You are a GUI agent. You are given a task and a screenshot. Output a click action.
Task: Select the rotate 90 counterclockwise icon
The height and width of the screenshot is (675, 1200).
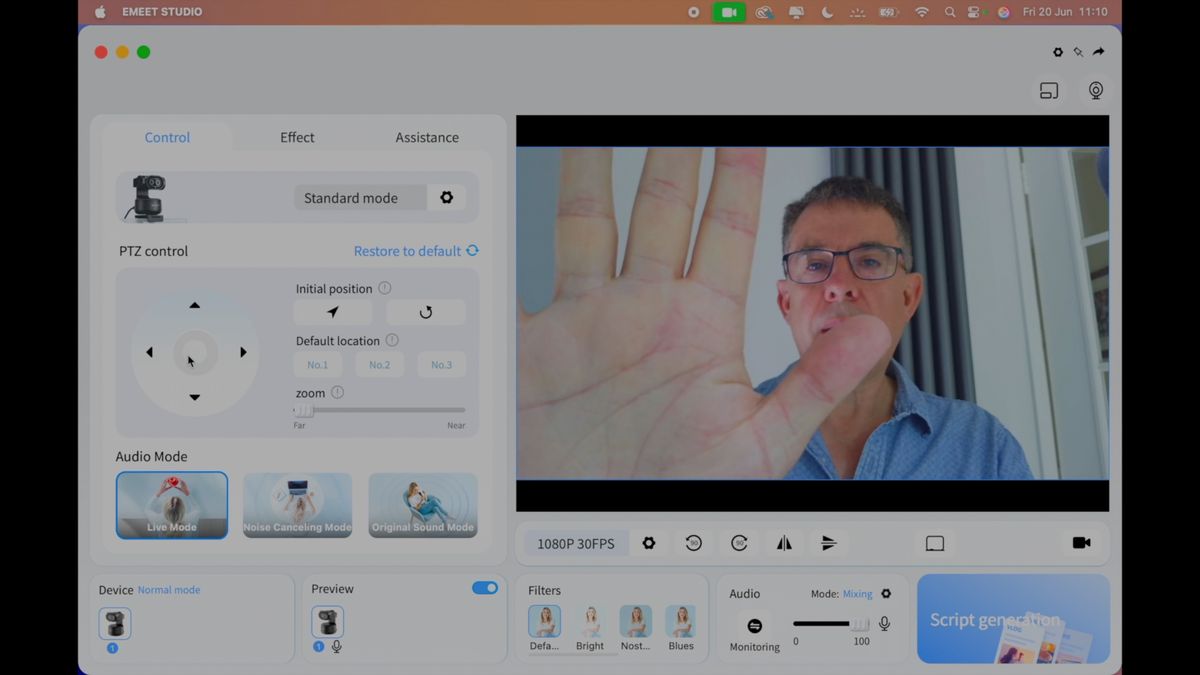click(x=694, y=543)
